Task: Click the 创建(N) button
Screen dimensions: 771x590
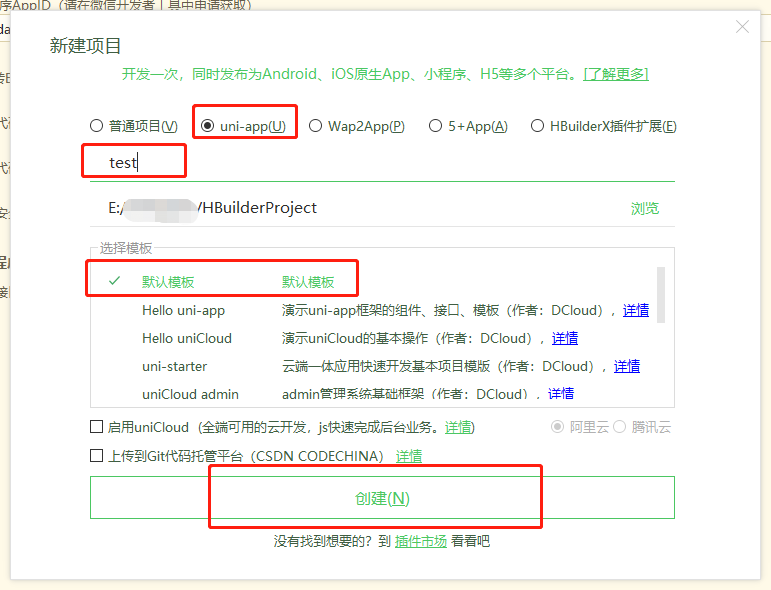Action: coord(382,498)
